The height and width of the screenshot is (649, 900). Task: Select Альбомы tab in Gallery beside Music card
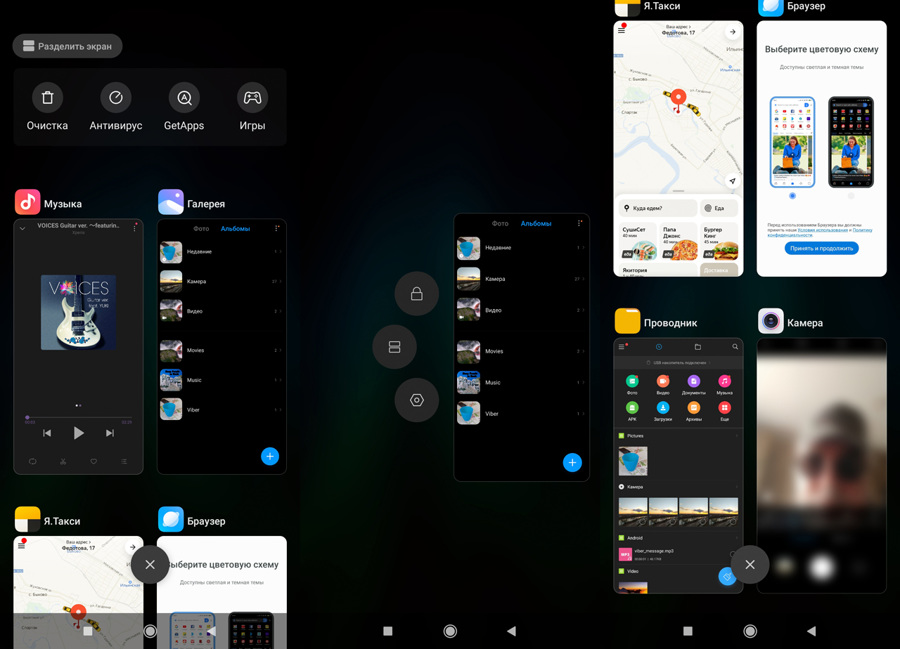(235, 228)
